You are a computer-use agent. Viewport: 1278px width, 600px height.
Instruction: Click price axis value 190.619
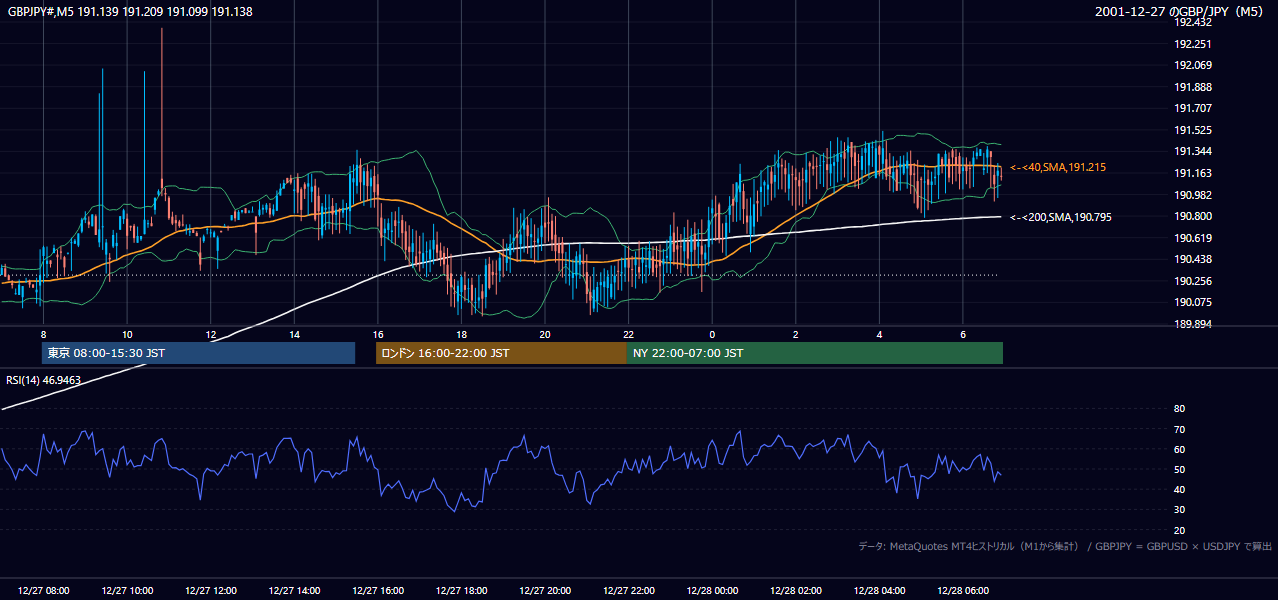1193,238
